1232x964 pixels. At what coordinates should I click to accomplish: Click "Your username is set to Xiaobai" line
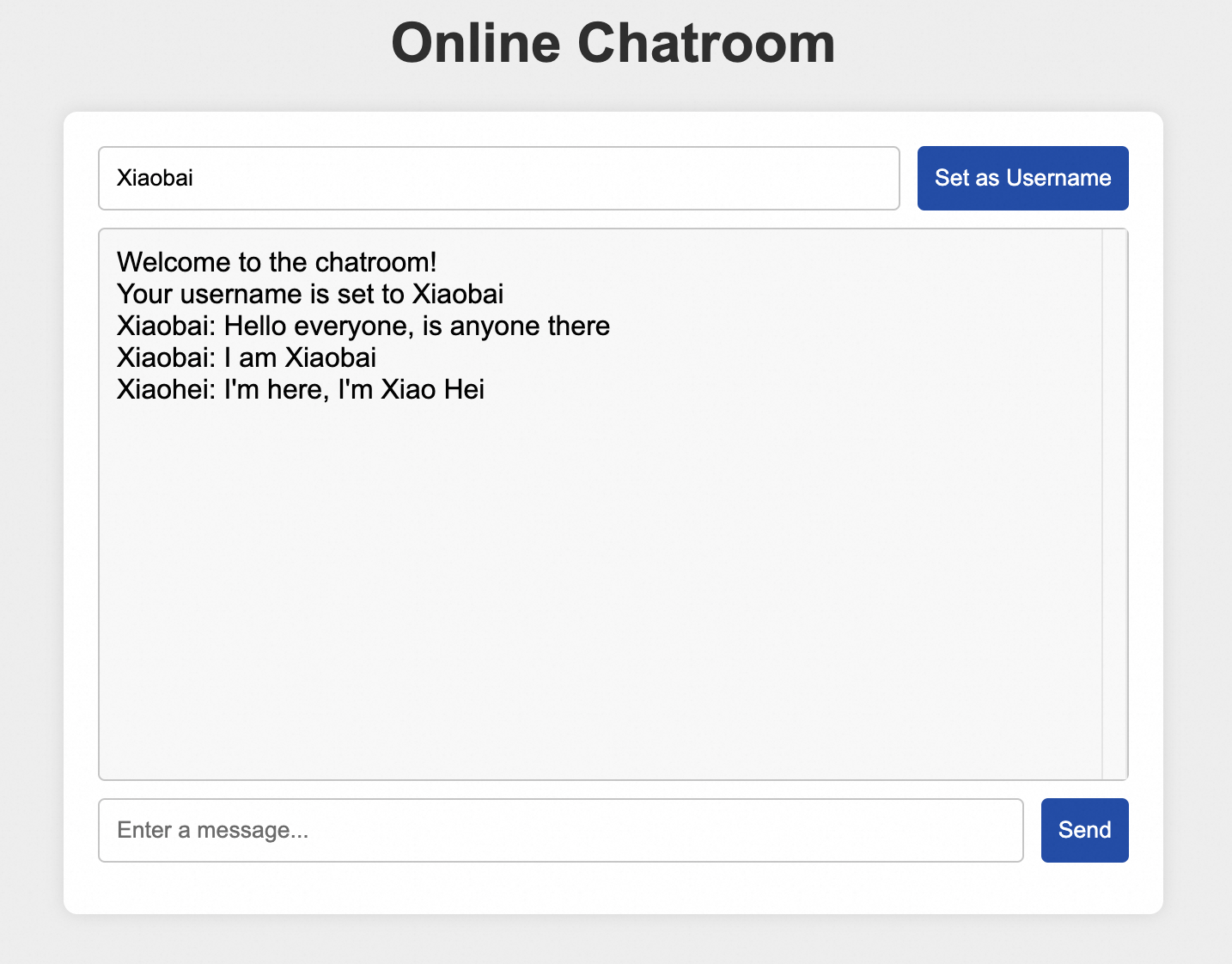point(310,294)
